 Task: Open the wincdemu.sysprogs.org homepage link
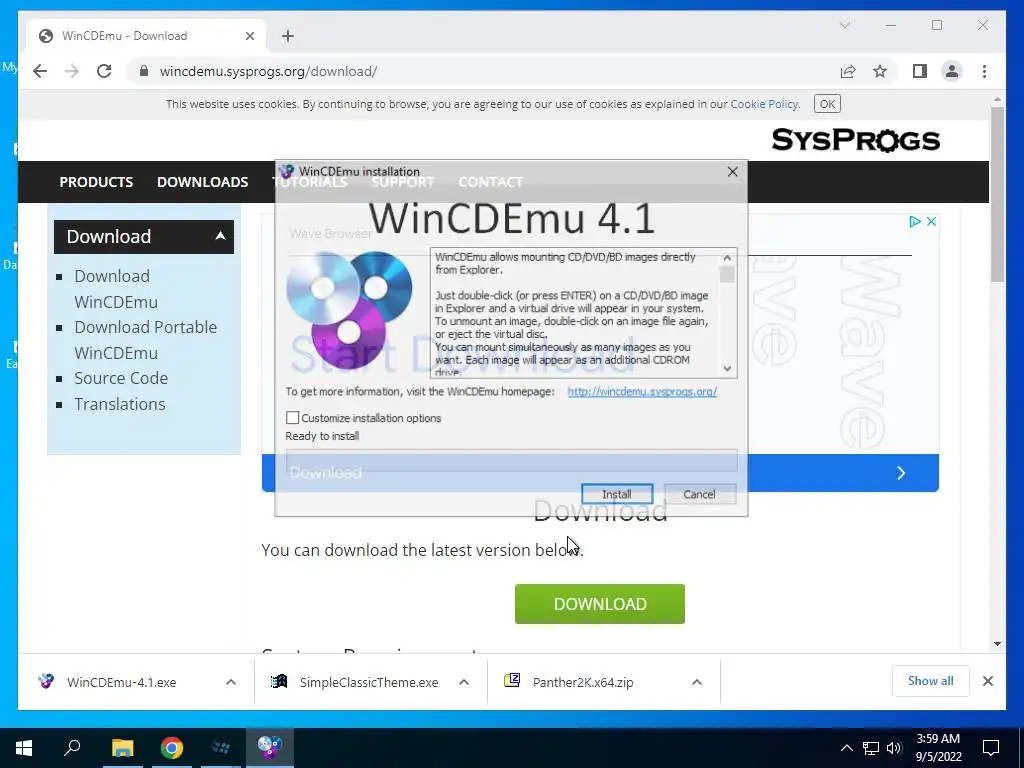(x=642, y=392)
